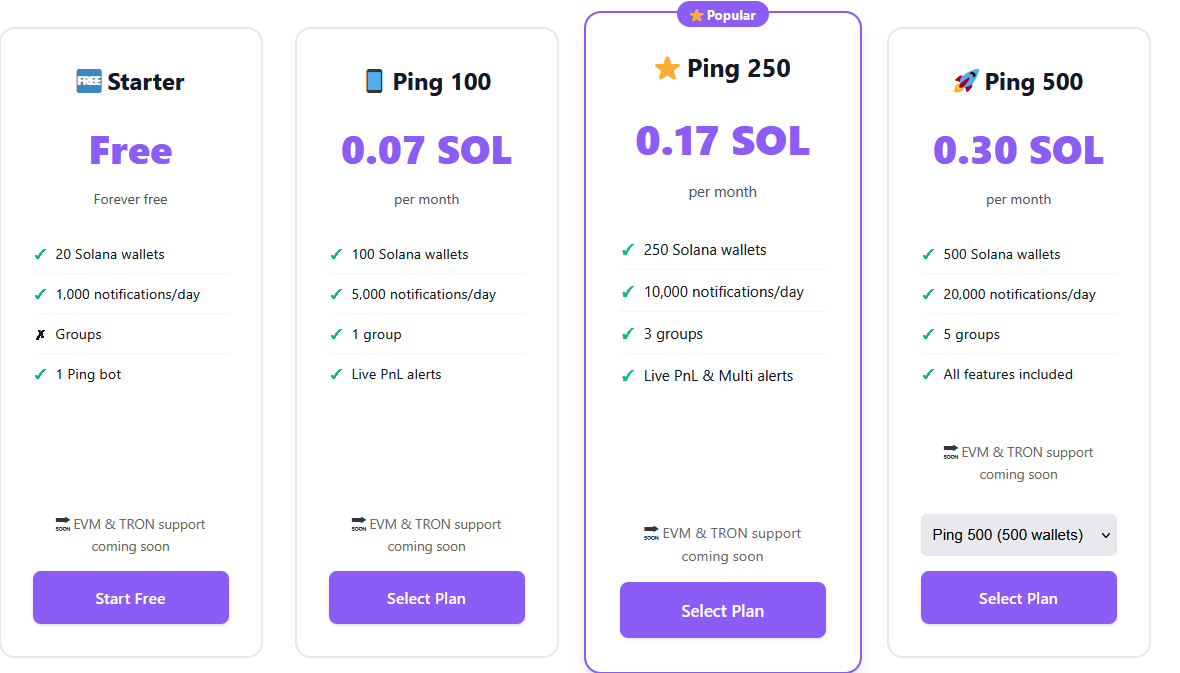This screenshot has height=673, width=1180.
Task: Click the Ping 500 card title
Action: (x=1033, y=82)
